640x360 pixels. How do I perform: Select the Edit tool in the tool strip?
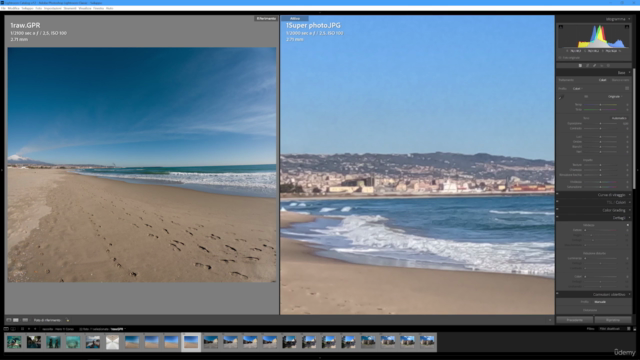[x=580, y=65]
